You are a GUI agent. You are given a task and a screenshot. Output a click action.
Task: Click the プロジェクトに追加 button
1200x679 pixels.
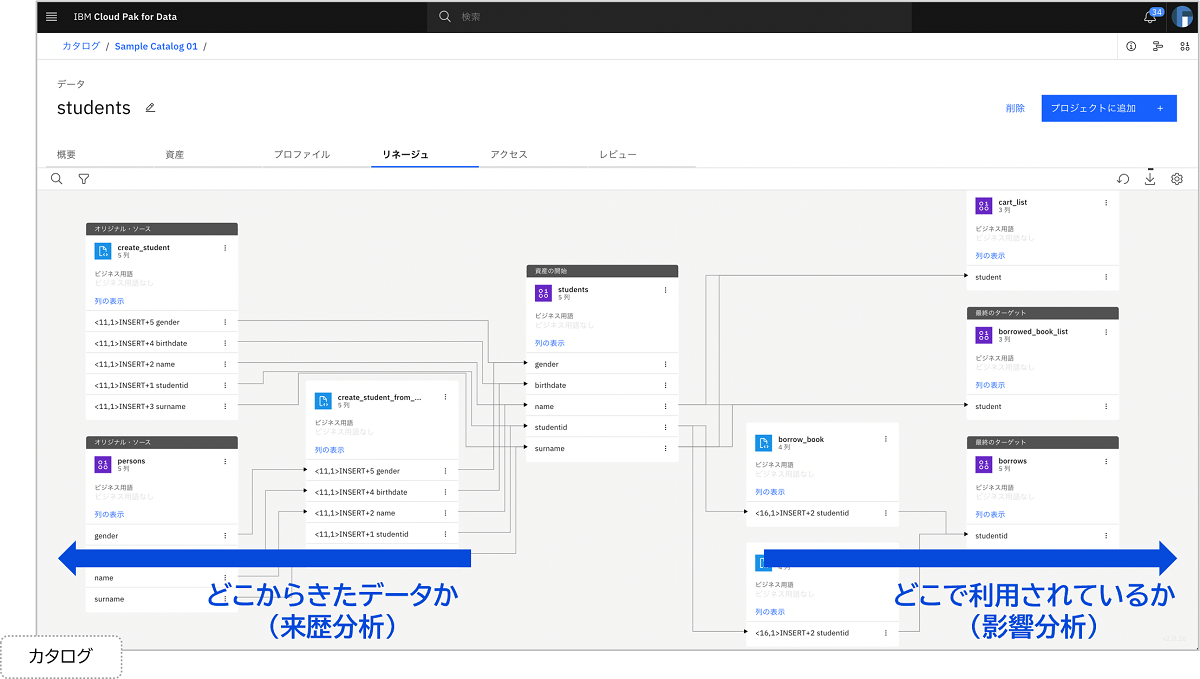click(x=1108, y=108)
